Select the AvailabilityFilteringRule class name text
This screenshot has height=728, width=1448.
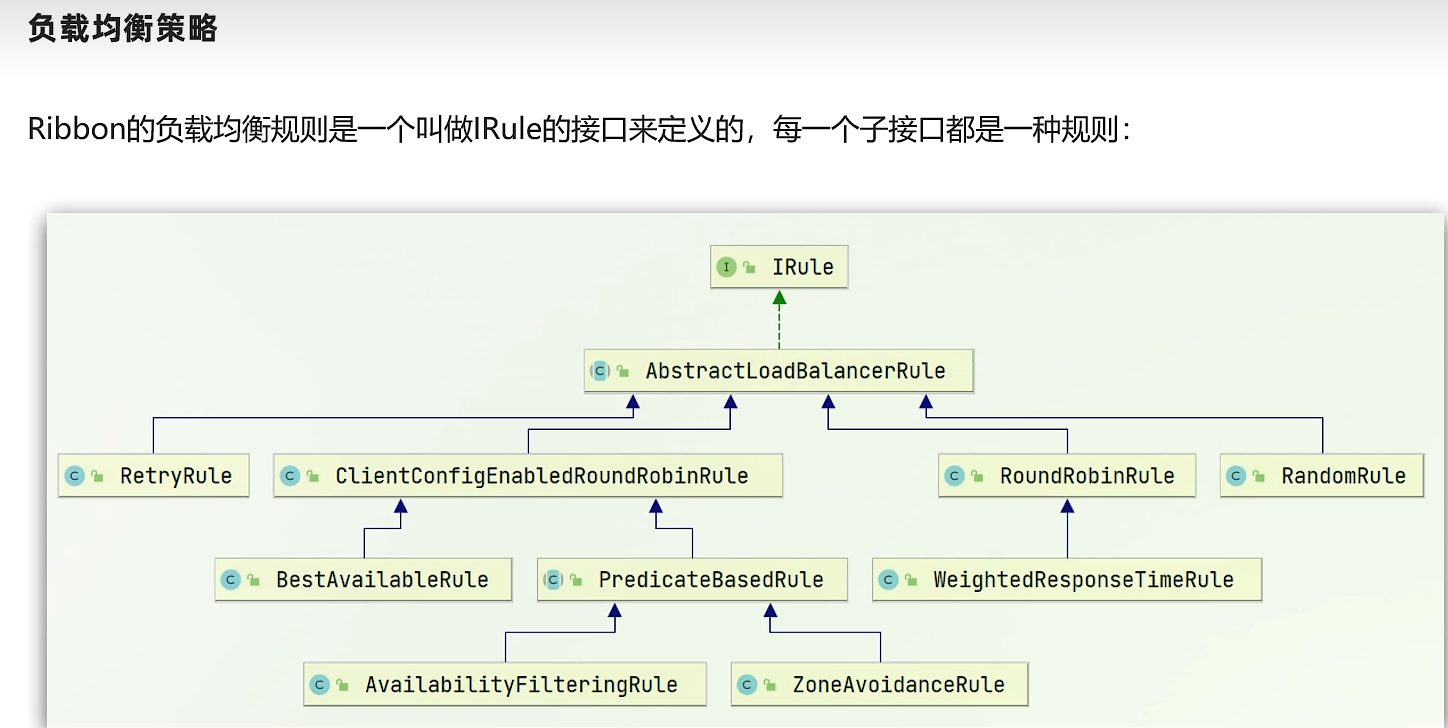pos(521,685)
